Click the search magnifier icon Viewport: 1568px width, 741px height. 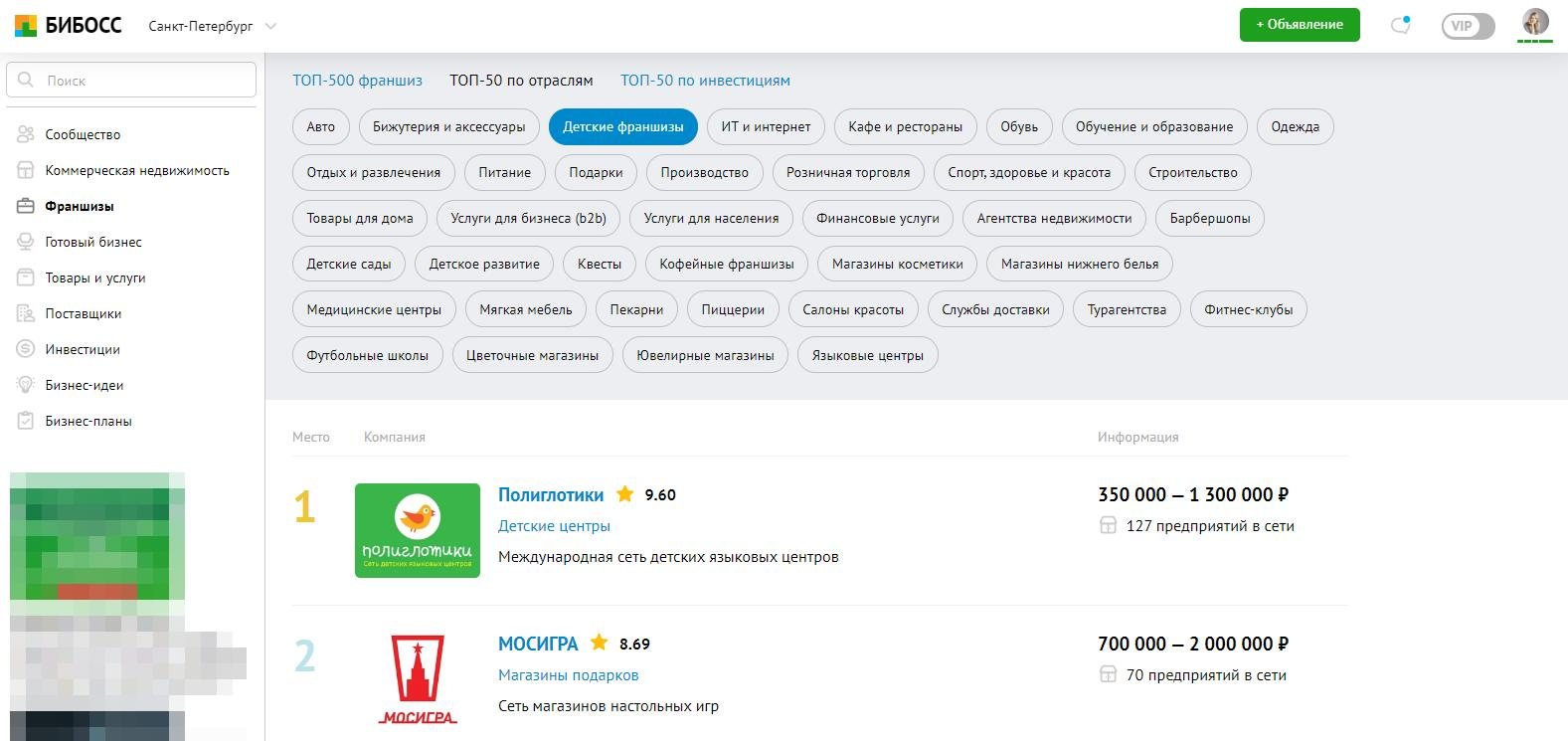27,80
